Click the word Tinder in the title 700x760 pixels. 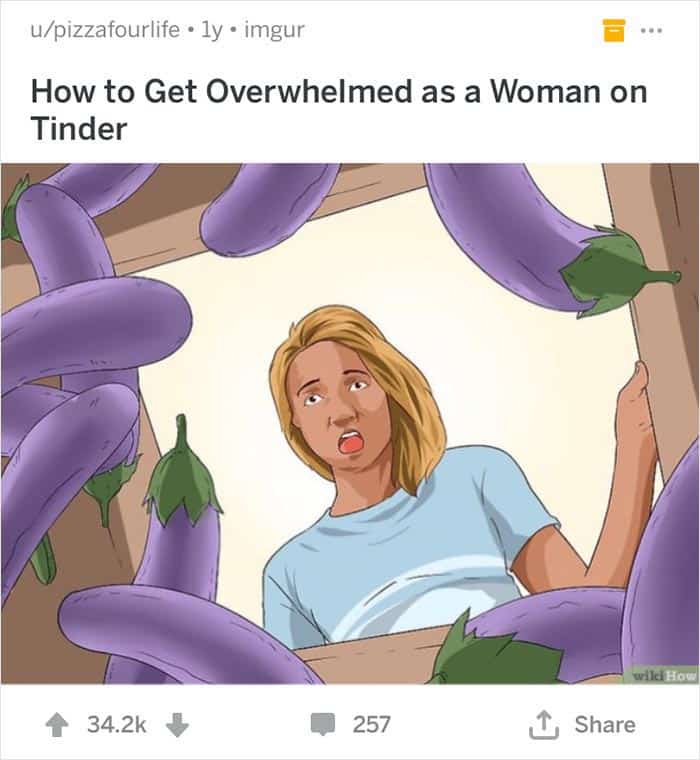tap(79, 128)
